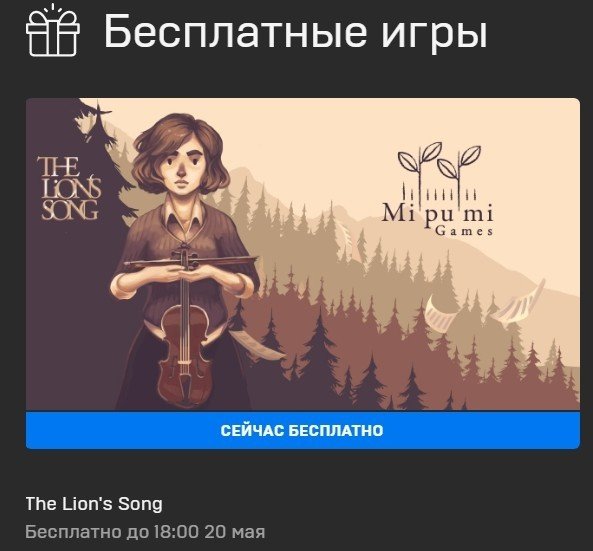This screenshot has width=593, height=551.
Task: Click the gift box icon
Action: [53, 31]
